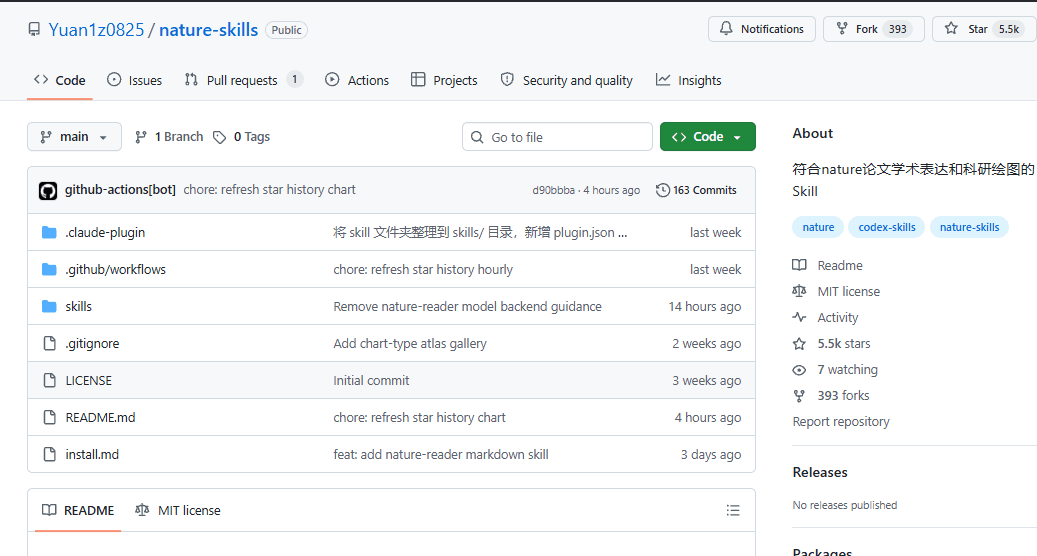Open the LICENSE file name

pyautogui.click(x=89, y=381)
